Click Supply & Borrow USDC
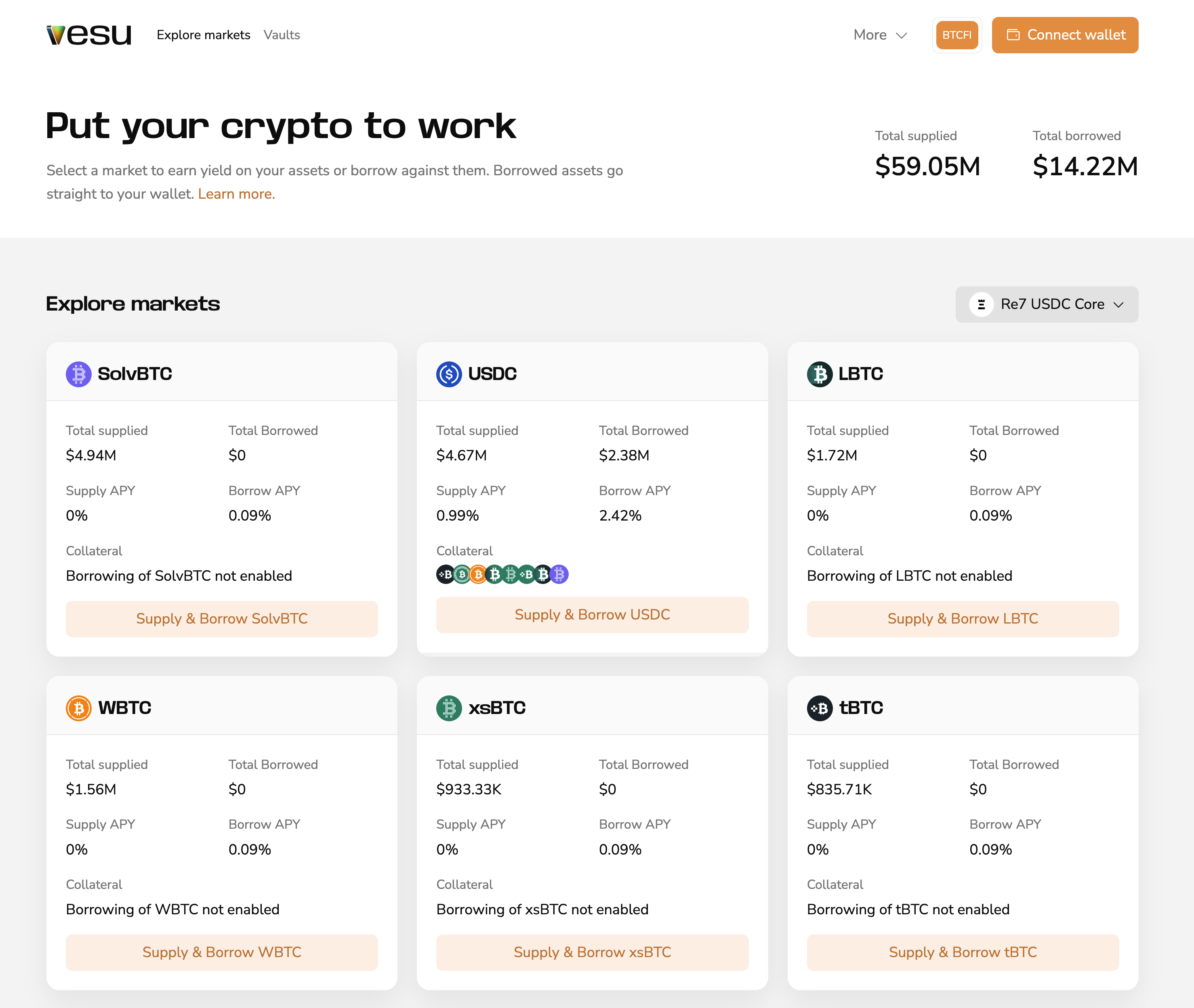The image size is (1194, 1008). click(x=592, y=614)
